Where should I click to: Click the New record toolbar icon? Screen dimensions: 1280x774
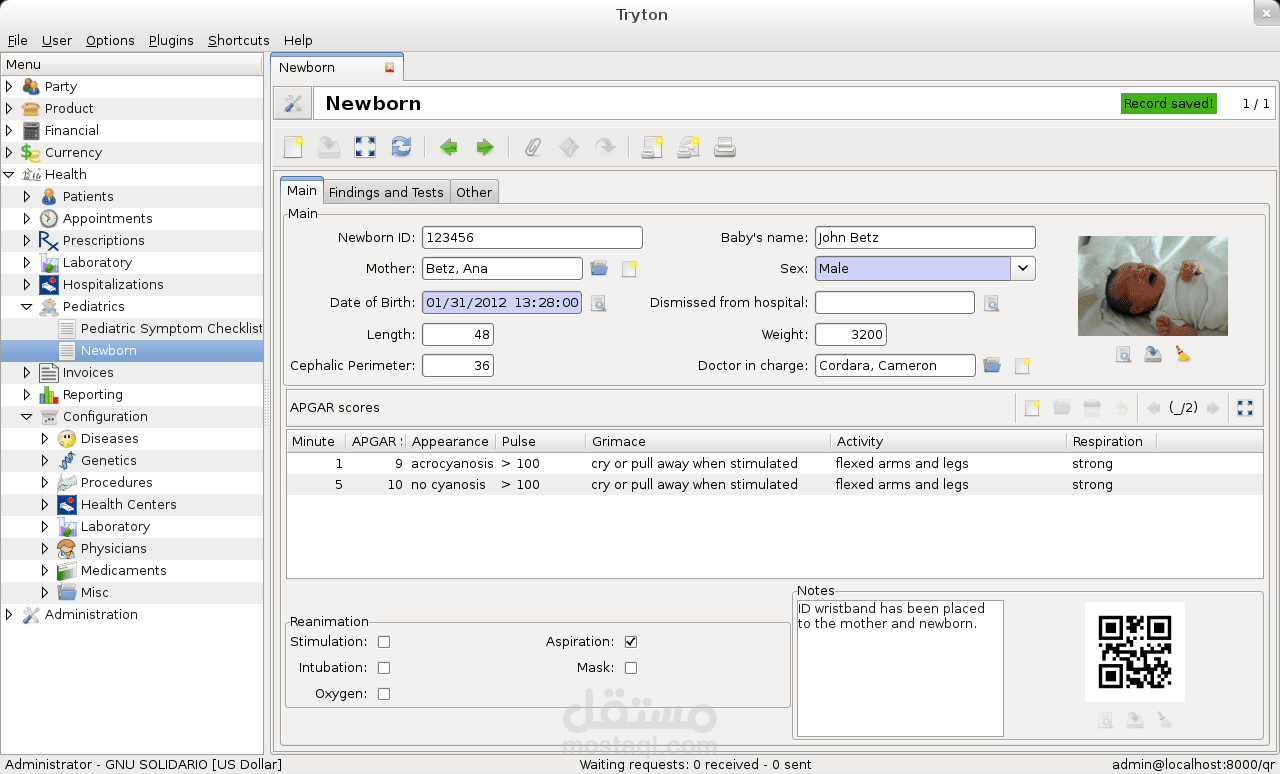pos(293,148)
